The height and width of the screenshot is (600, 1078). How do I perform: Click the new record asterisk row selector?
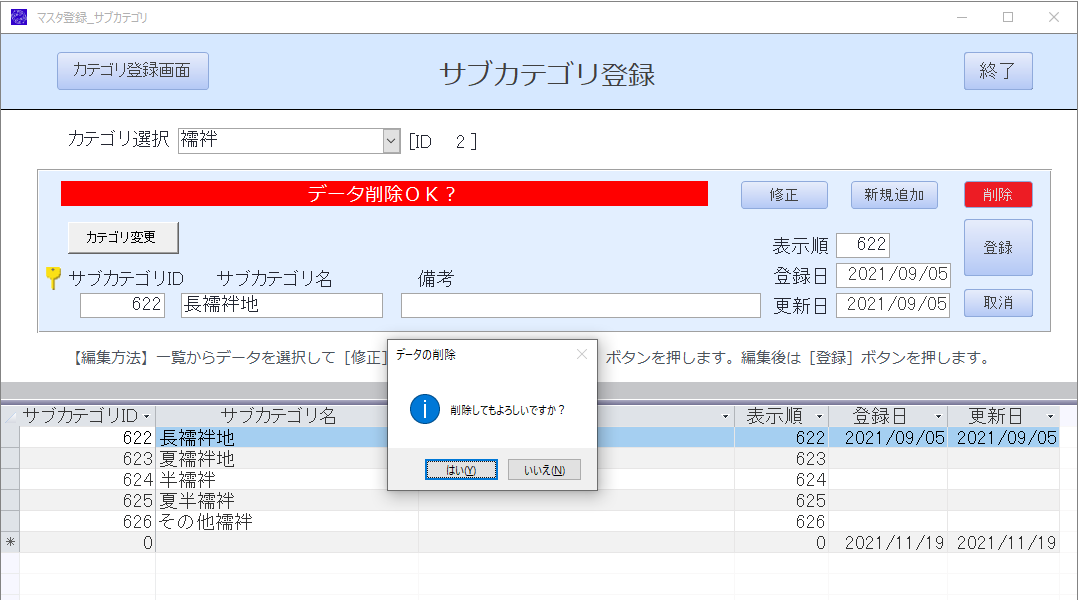(10, 542)
